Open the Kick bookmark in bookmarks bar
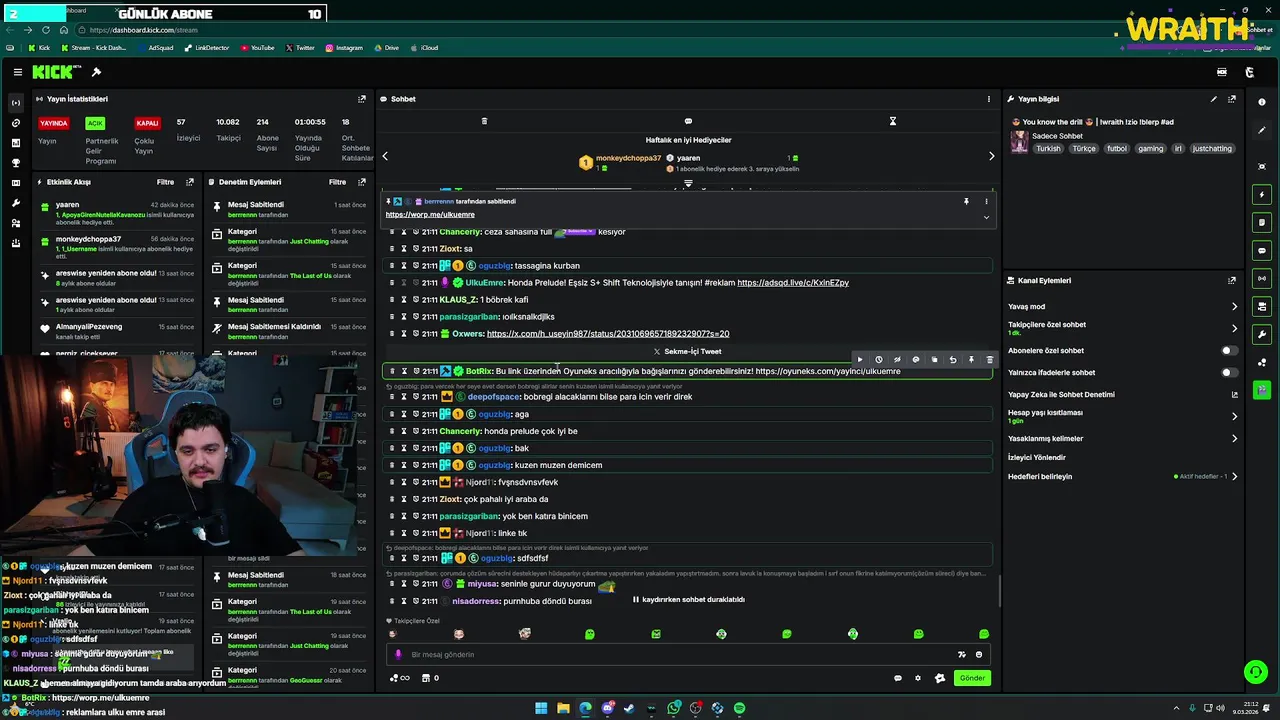1280x720 pixels. coord(39,48)
